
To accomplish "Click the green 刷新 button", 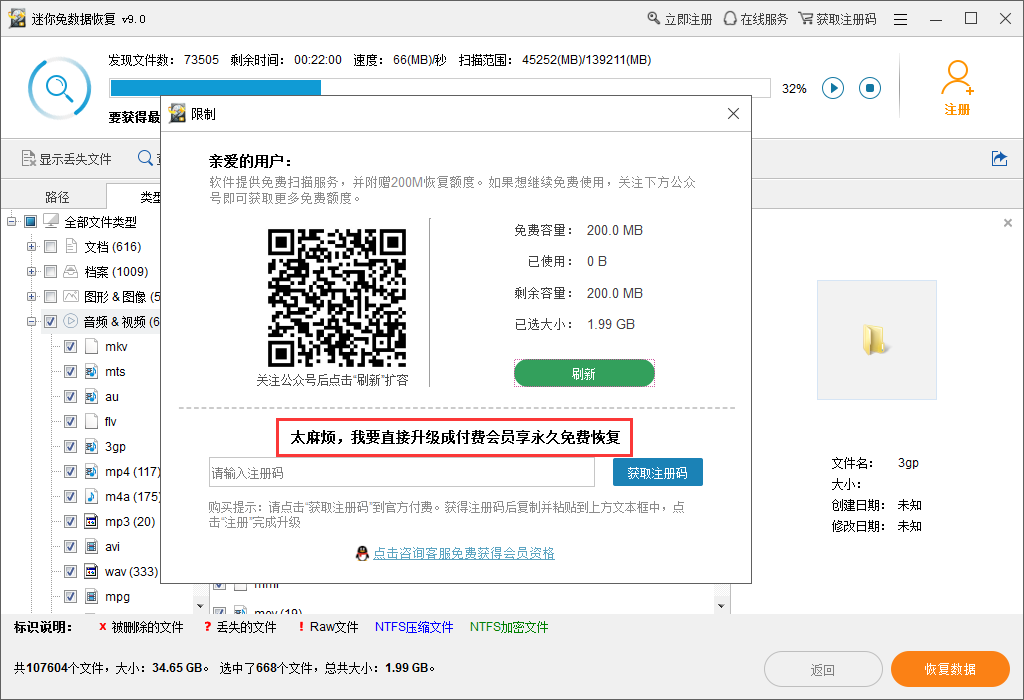I will [x=584, y=374].
